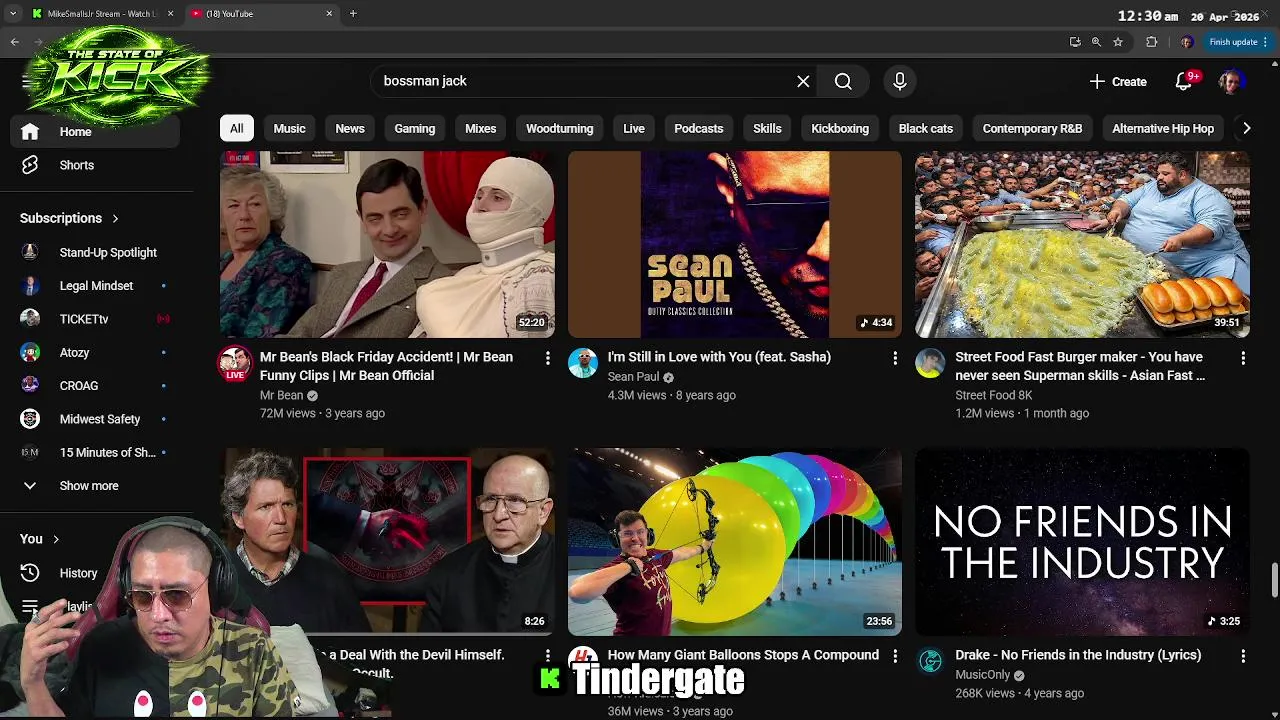Click the page vertical scrollbar thumb
Screen dimensions: 1280x720
coord(1274,580)
